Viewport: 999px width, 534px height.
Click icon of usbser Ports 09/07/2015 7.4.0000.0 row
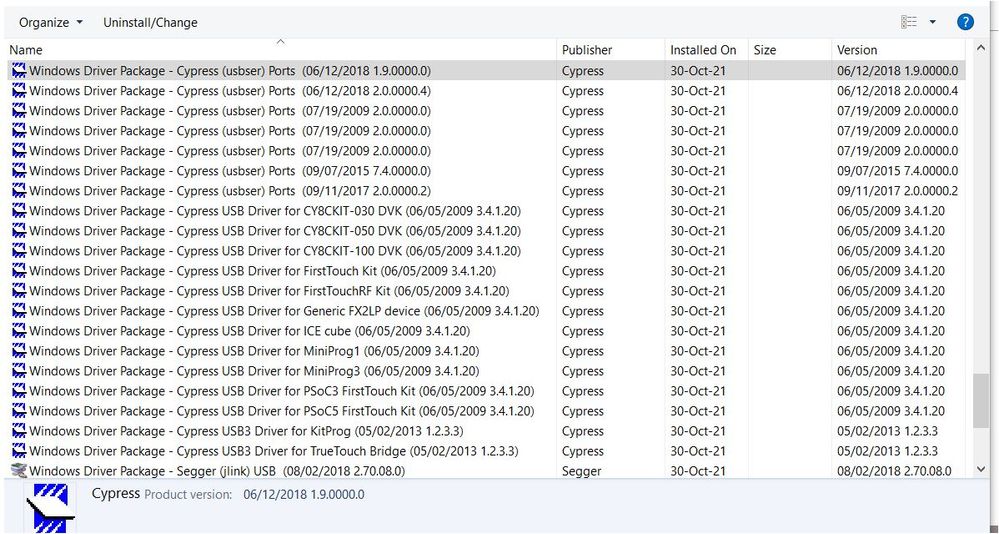pyautogui.click(x=19, y=171)
